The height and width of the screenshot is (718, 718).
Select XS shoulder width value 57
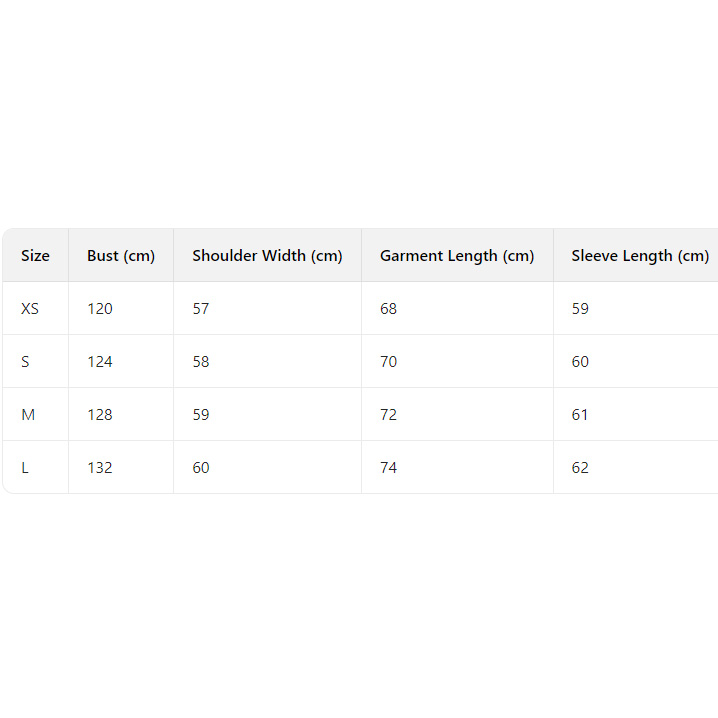pos(201,309)
